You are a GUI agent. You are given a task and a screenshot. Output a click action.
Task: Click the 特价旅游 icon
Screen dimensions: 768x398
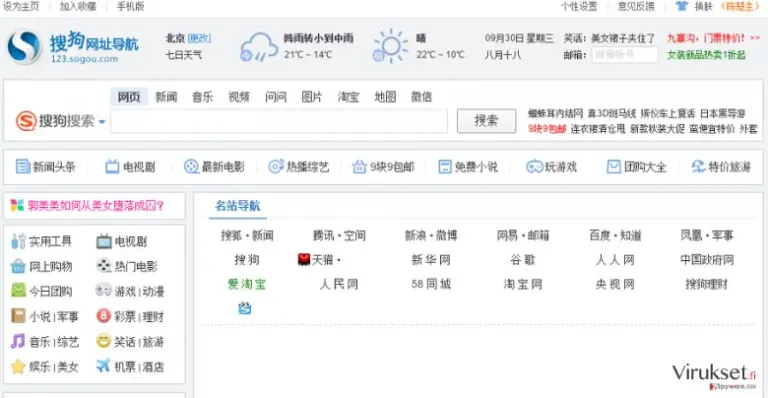tap(698, 167)
